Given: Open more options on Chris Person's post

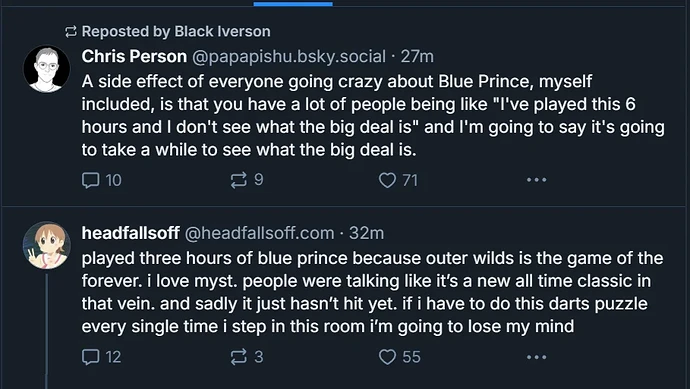Looking at the screenshot, I should [536, 180].
